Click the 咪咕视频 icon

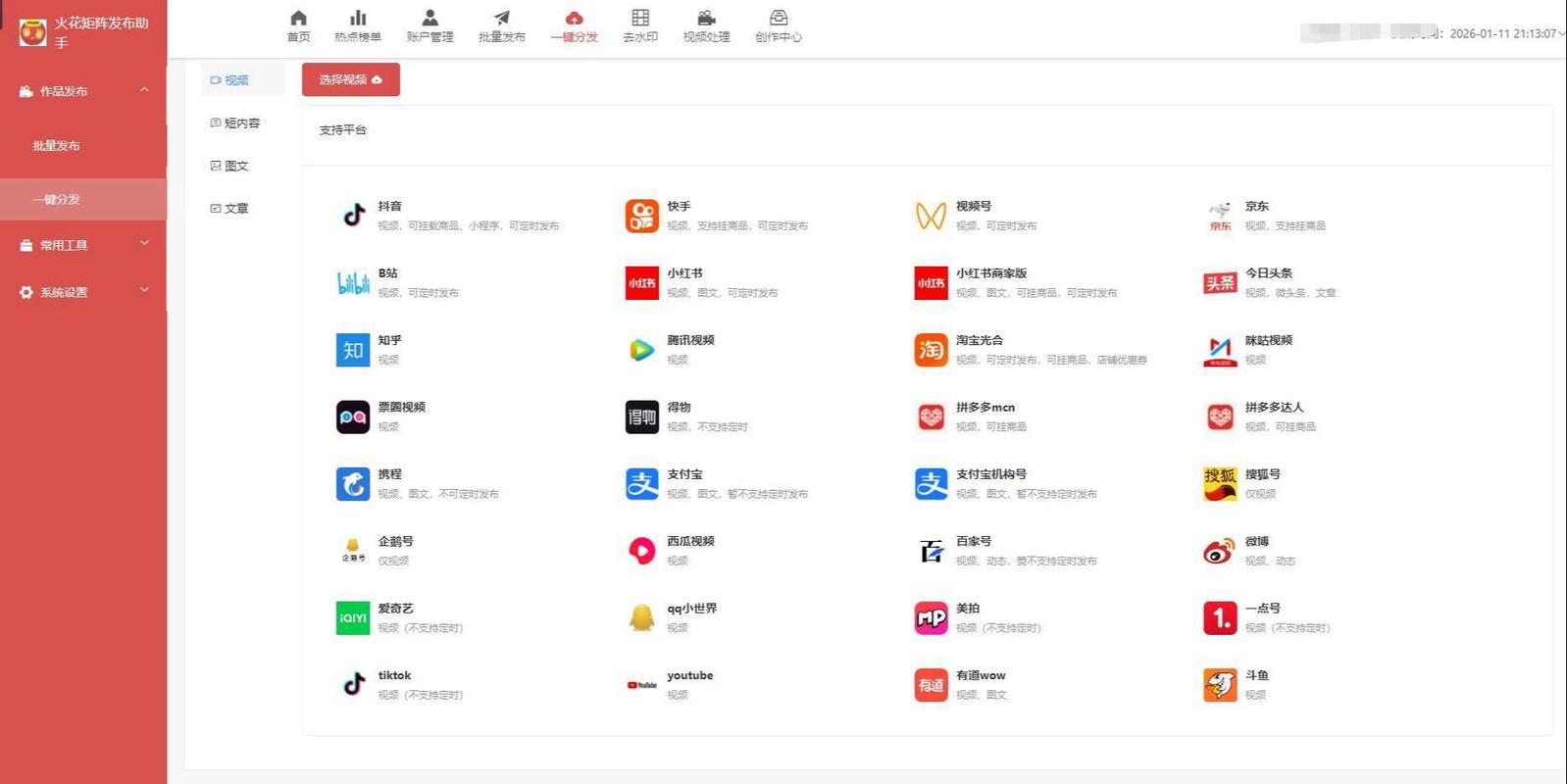pyautogui.click(x=1220, y=351)
